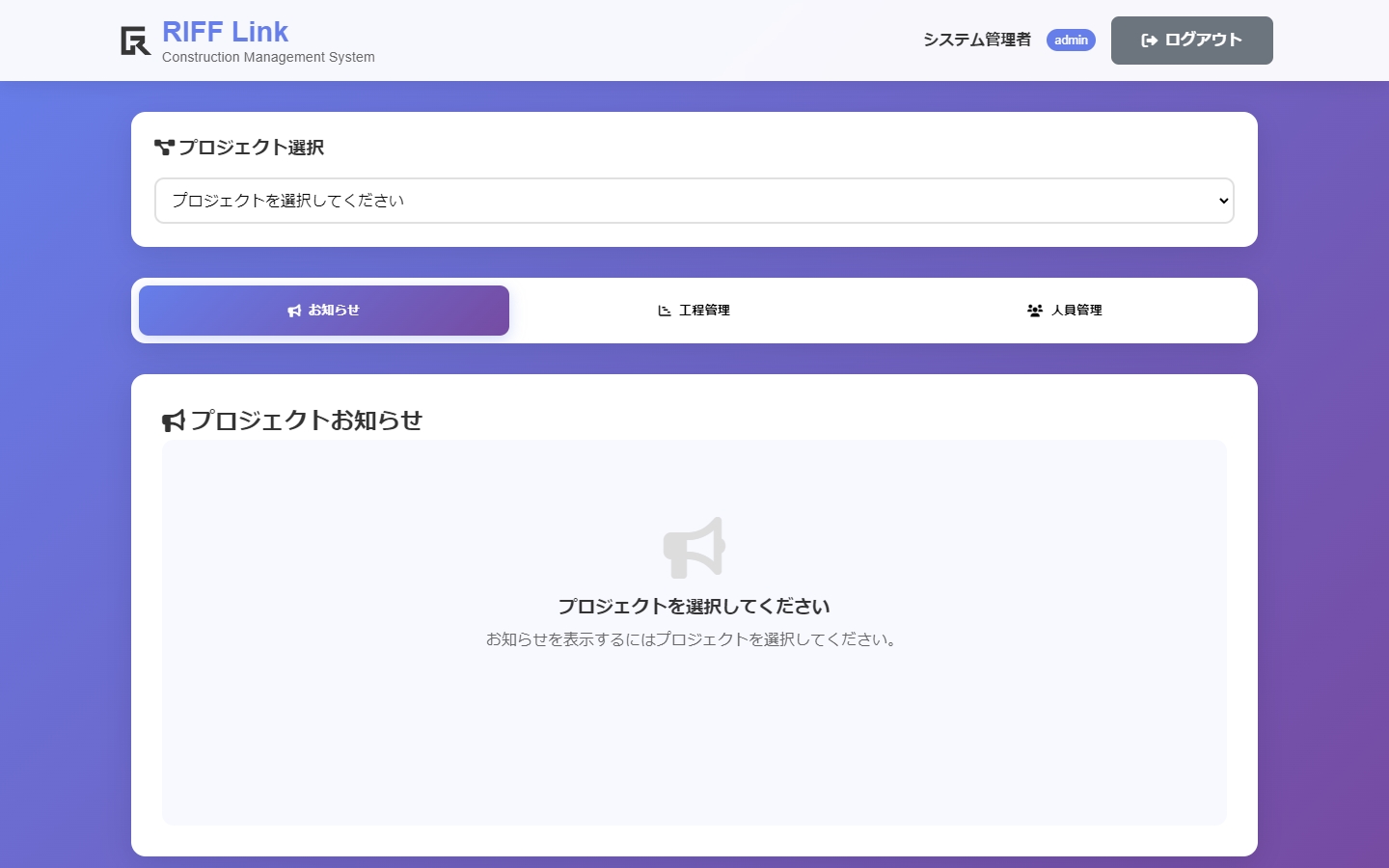Click the large gray megaphone placeholder icon
Screen dimensions: 1389x868
click(693, 548)
